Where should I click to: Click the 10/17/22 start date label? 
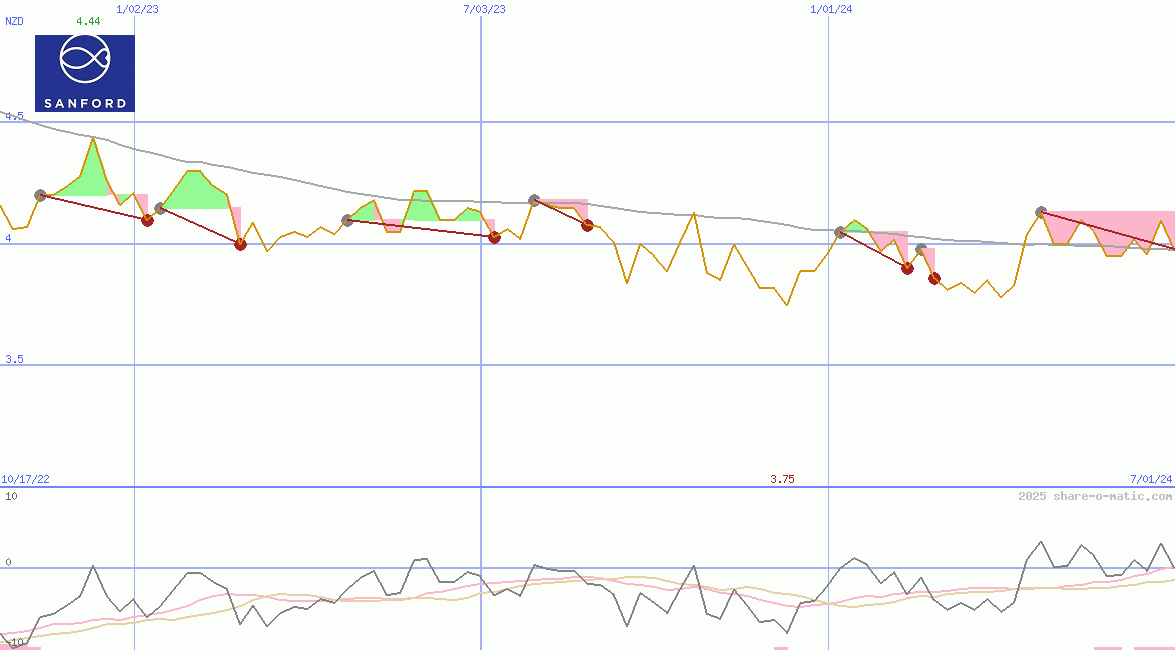point(25,480)
